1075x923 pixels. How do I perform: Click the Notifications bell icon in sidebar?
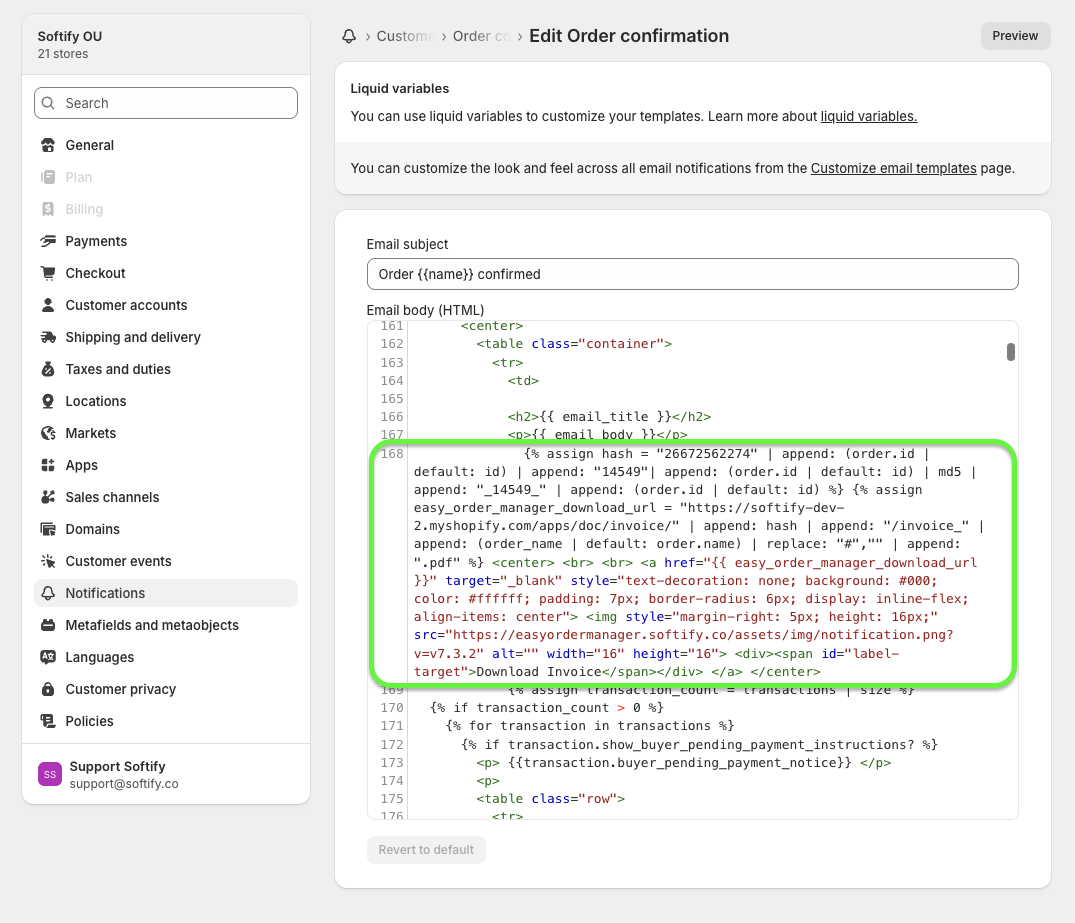point(48,593)
